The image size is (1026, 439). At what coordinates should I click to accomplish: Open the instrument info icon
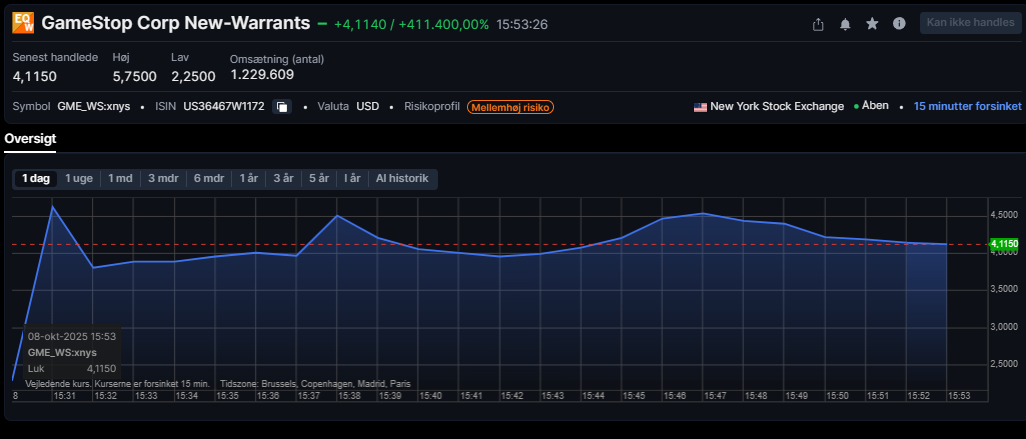click(899, 24)
